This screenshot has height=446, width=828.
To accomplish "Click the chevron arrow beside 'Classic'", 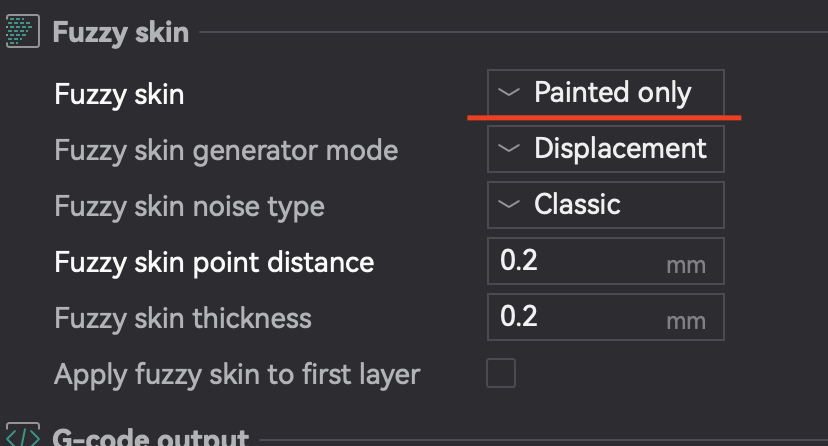I will [x=510, y=205].
